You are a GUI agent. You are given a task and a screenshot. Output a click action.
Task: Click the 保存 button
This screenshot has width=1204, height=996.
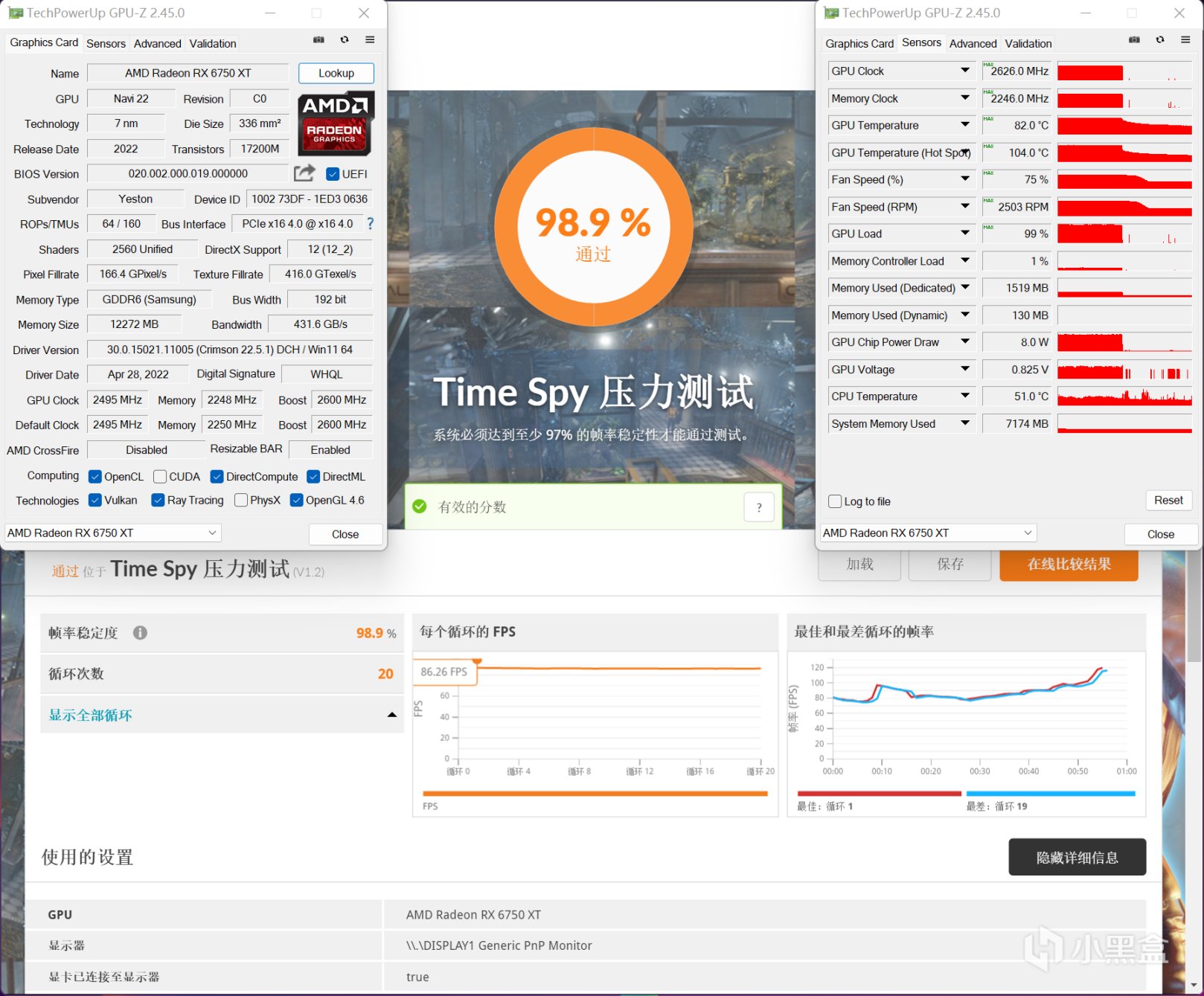pyautogui.click(x=950, y=565)
